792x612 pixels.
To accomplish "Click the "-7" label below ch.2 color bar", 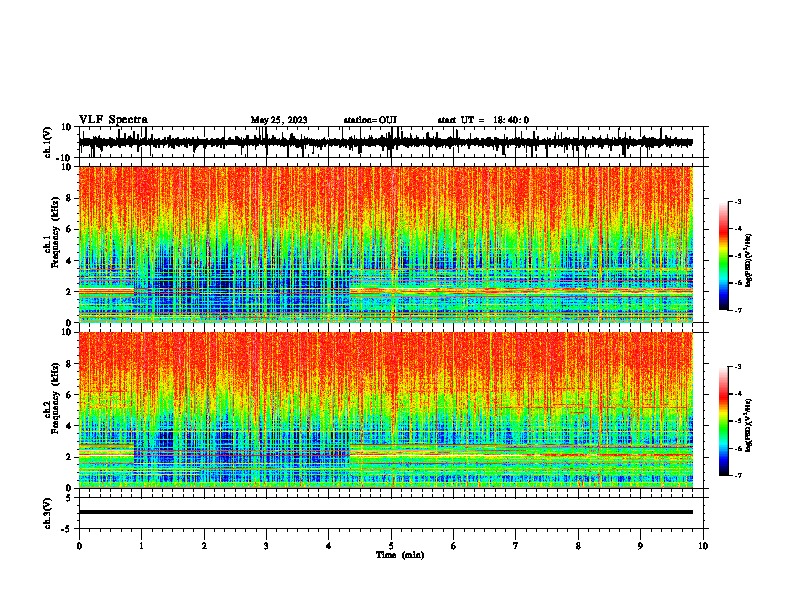I will tap(737, 475).
